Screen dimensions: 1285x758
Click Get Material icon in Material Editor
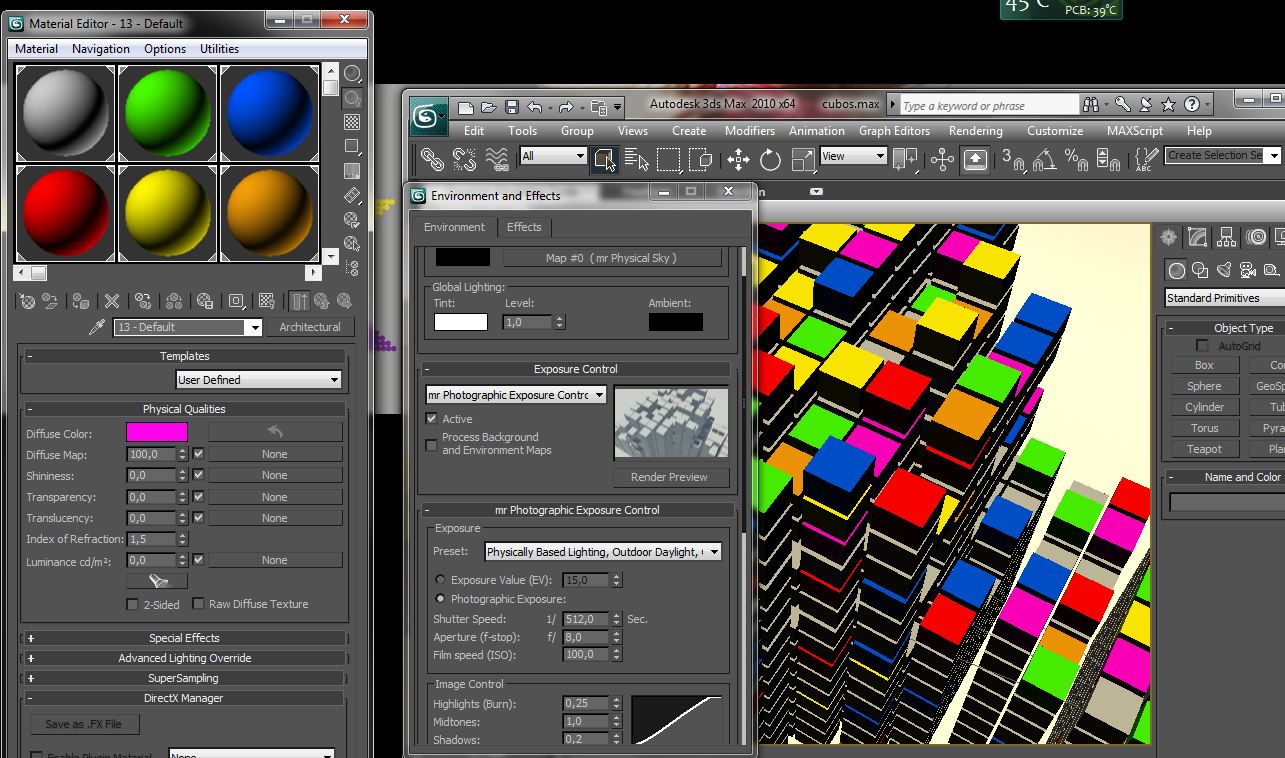click(27, 301)
